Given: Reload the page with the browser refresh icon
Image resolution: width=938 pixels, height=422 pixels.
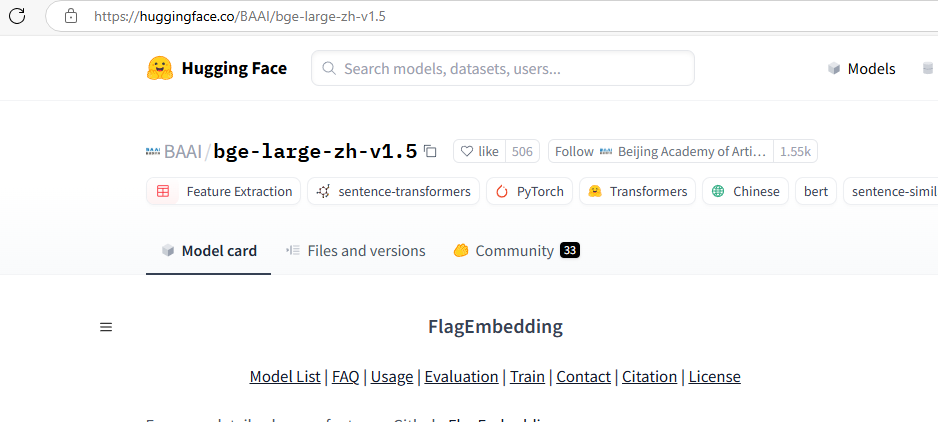Looking at the screenshot, I should [17, 16].
